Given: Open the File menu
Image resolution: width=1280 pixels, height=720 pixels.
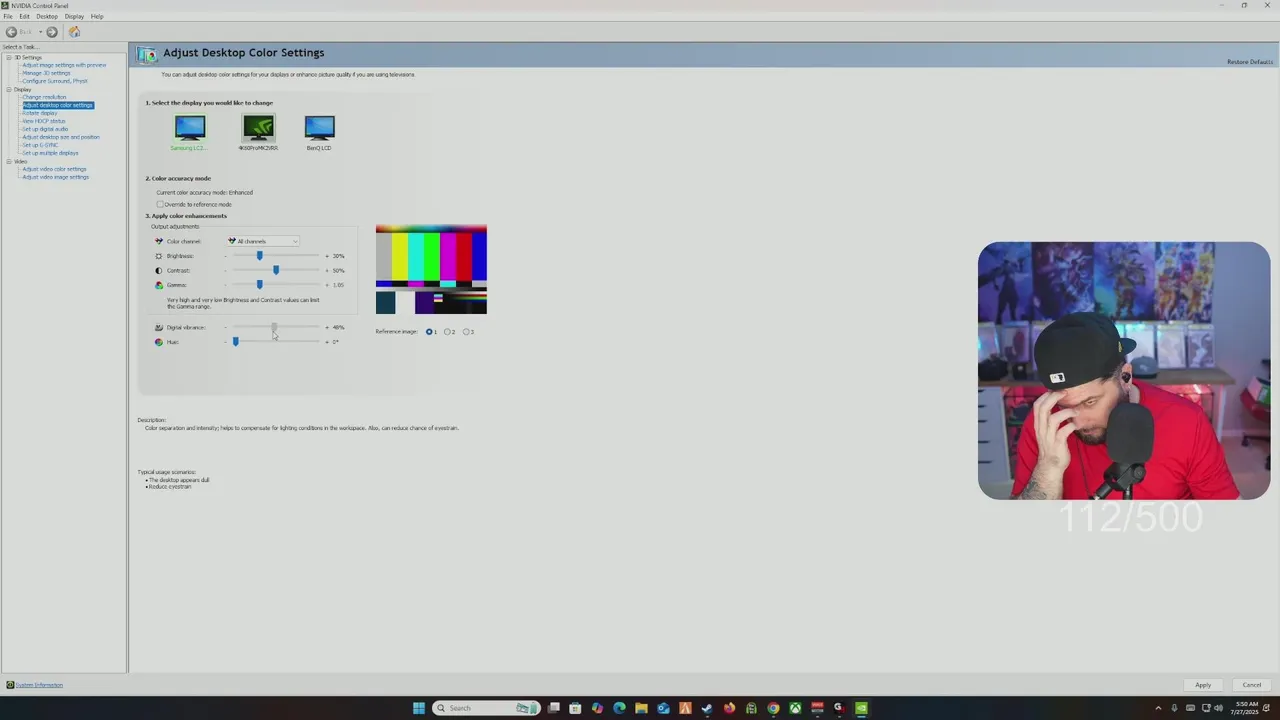Looking at the screenshot, I should (x=8, y=16).
